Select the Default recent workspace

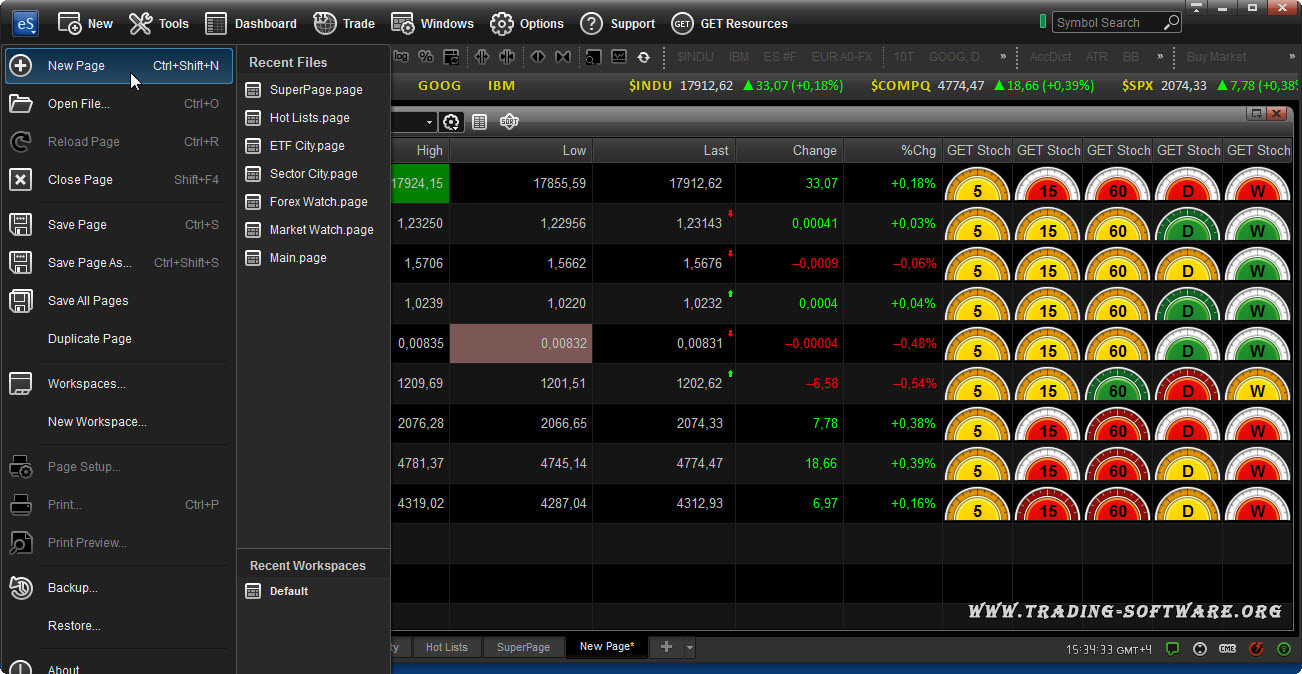click(288, 591)
